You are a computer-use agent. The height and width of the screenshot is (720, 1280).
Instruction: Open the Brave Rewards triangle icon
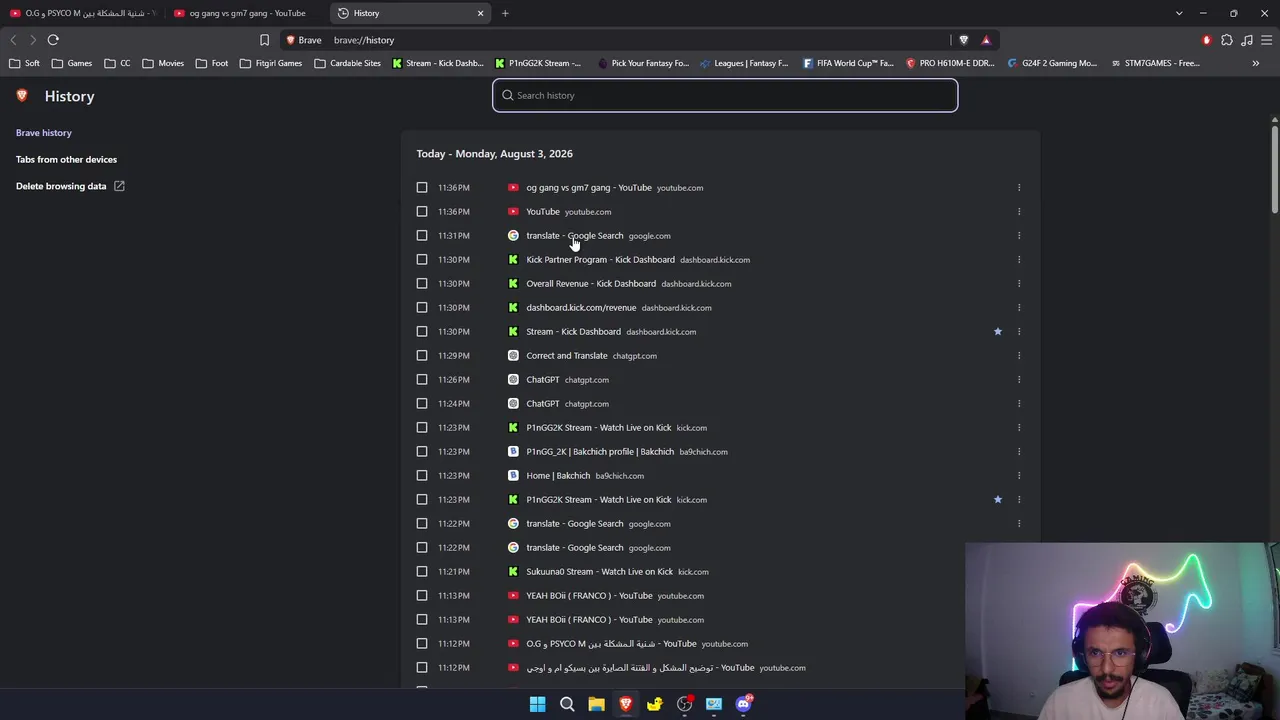(986, 40)
